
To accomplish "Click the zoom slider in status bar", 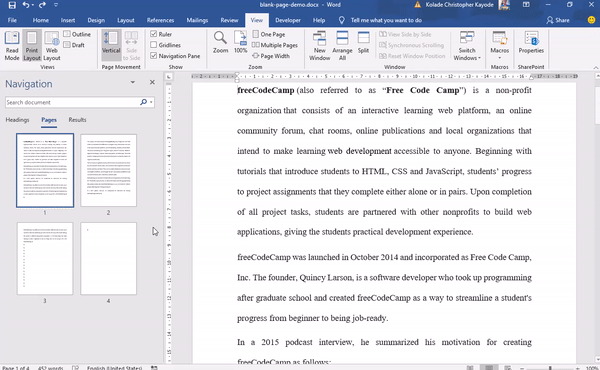I will pyautogui.click(x=550, y=368).
